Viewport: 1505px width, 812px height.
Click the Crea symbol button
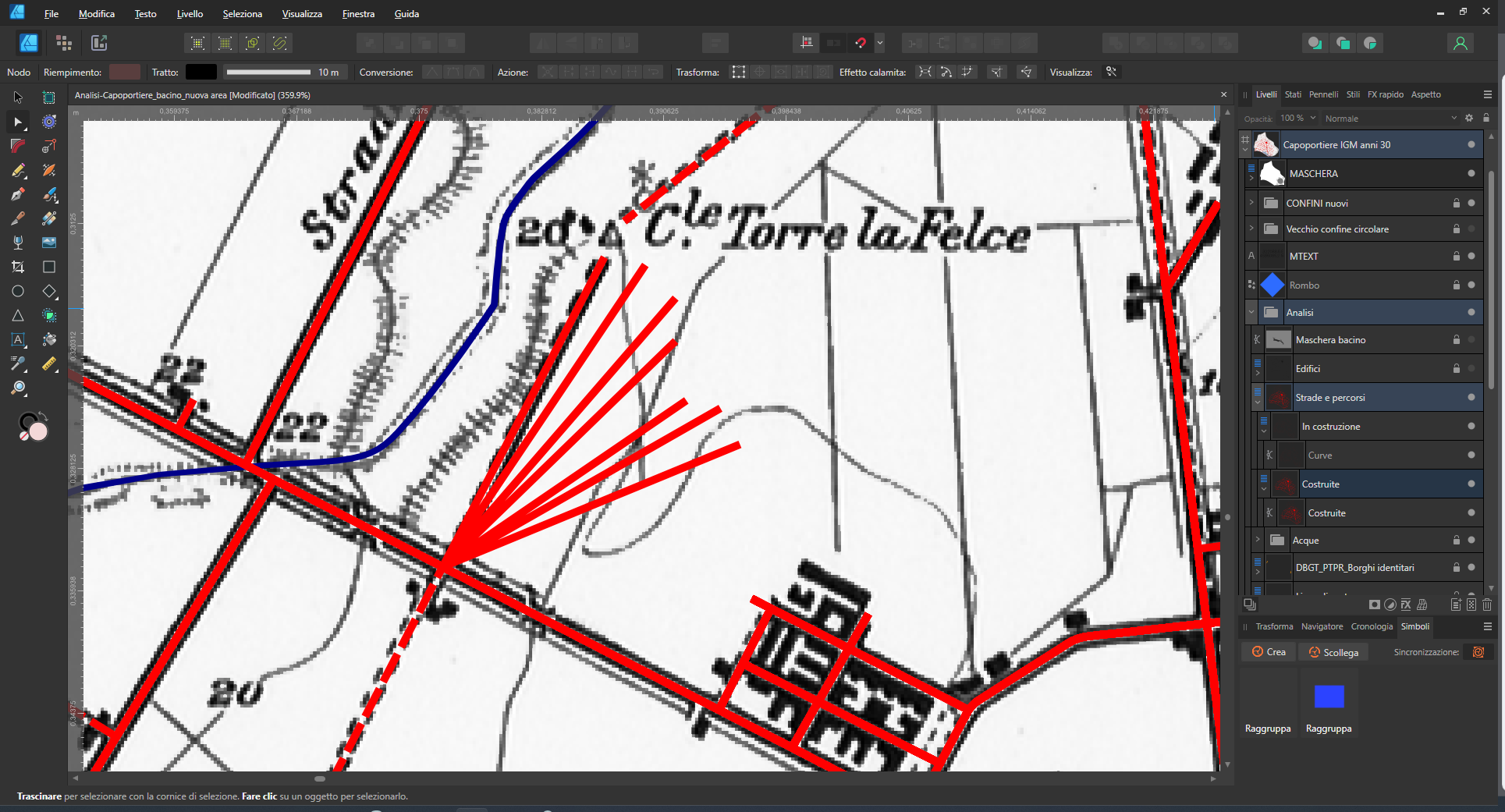(x=1269, y=652)
